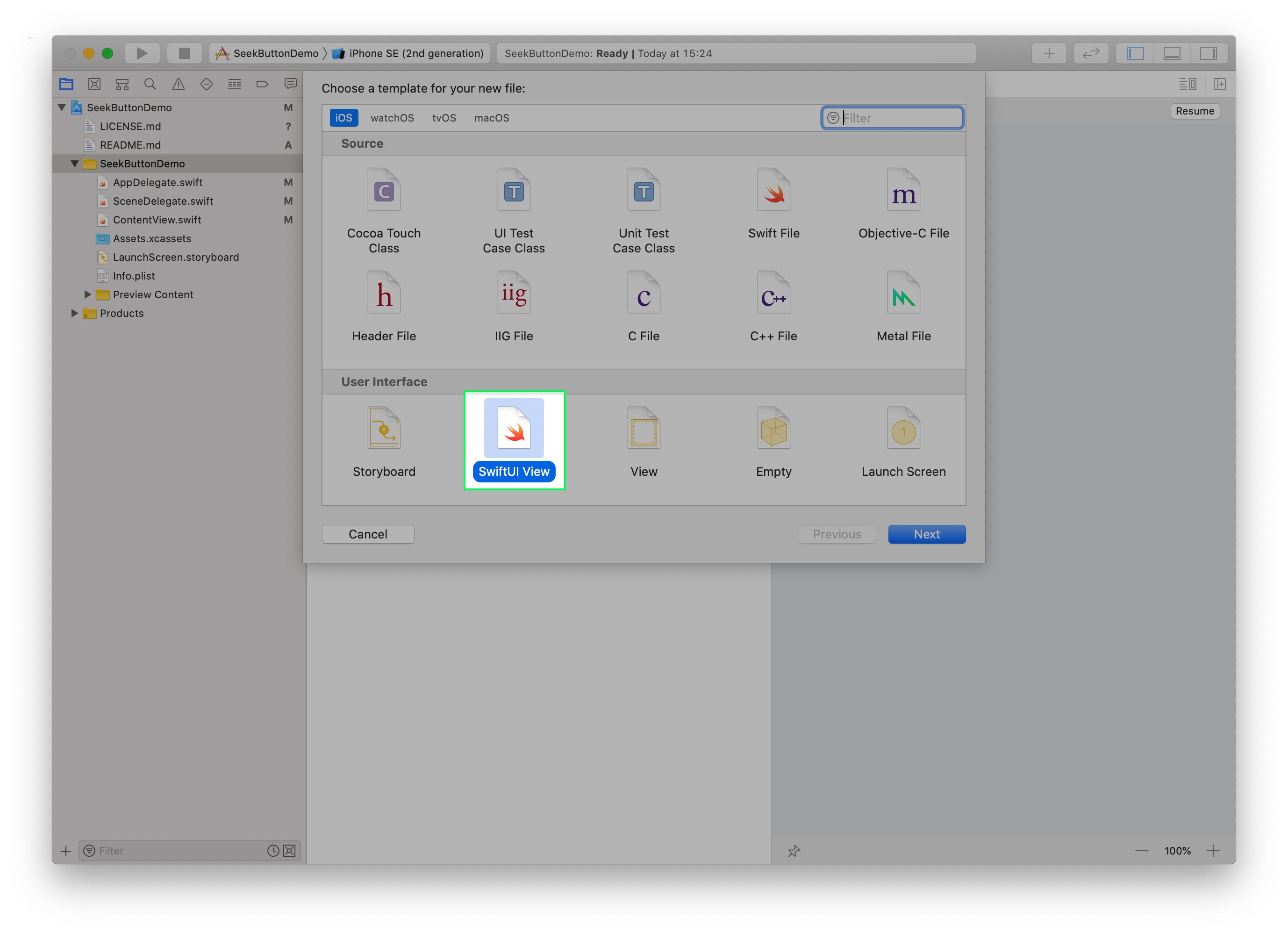Expand the Preview Content folder
This screenshot has width=1288, height=933.
coord(87,294)
